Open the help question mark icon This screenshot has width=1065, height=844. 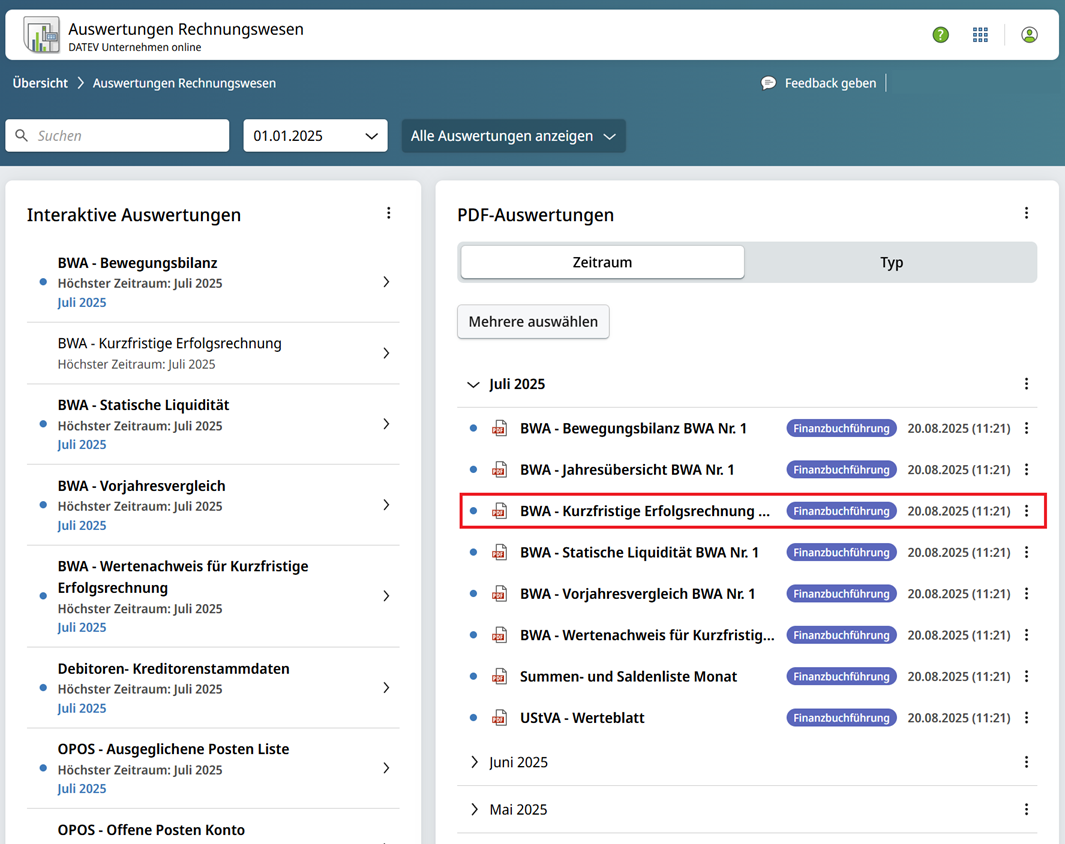click(x=940, y=35)
